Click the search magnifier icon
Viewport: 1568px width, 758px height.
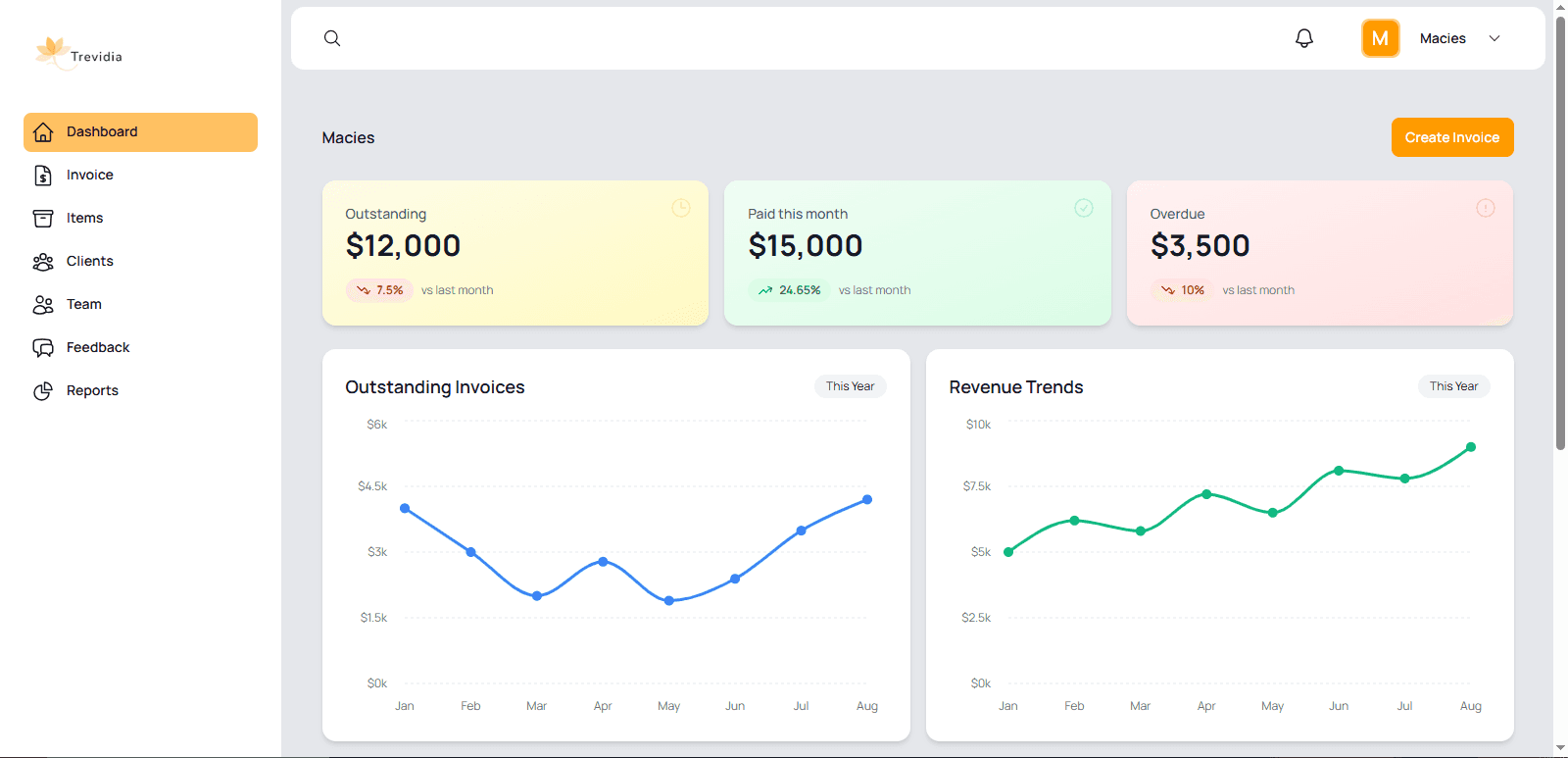point(332,38)
